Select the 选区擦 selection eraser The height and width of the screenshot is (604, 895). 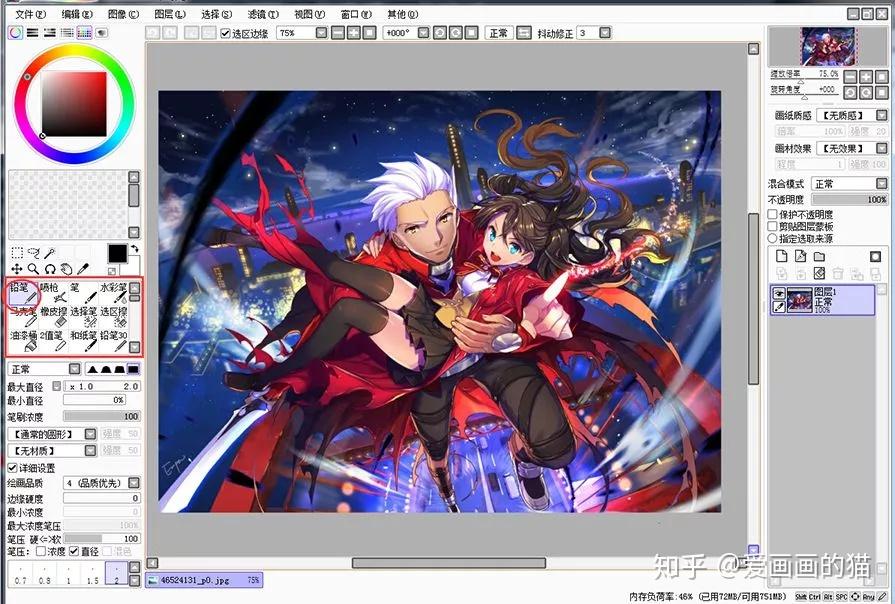coord(113,317)
